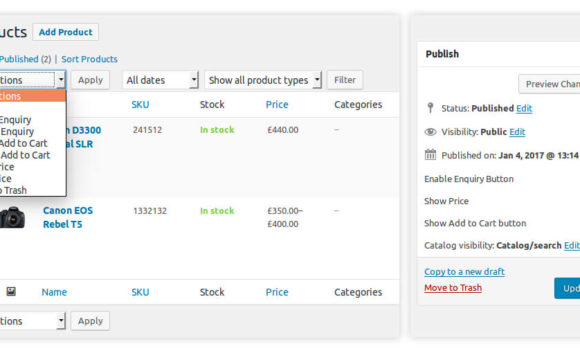This screenshot has width=580, height=360.
Task: Sort by Price in table footer
Action: (x=277, y=292)
